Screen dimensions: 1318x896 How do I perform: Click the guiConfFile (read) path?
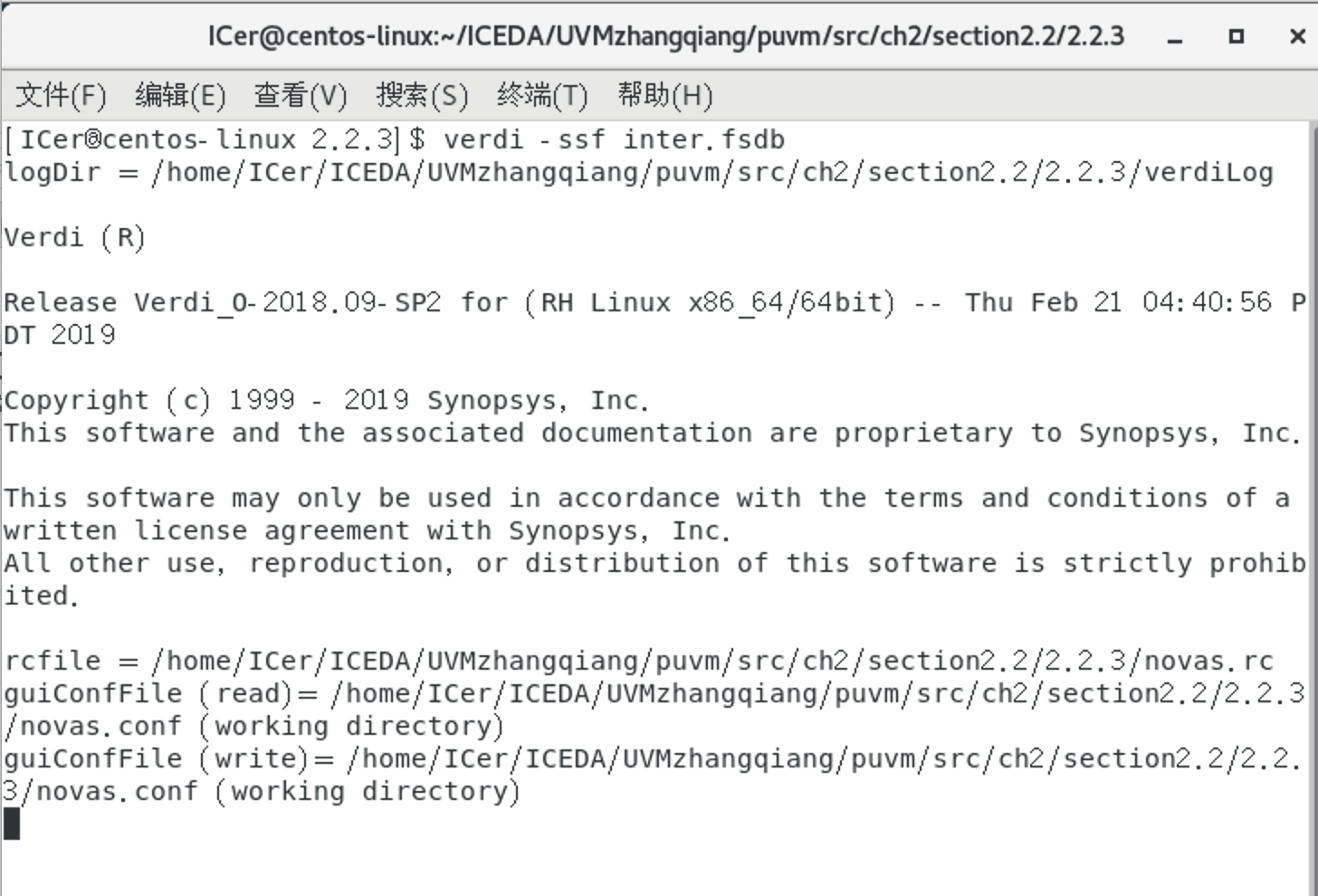634,693
